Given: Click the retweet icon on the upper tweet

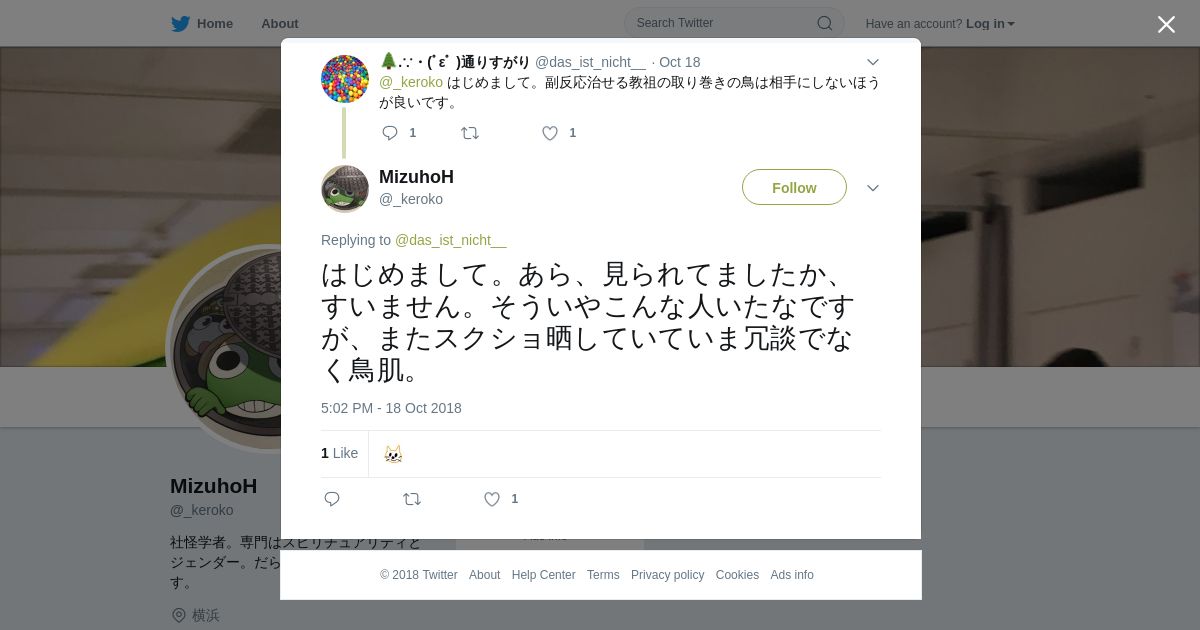Looking at the screenshot, I should (x=470, y=133).
